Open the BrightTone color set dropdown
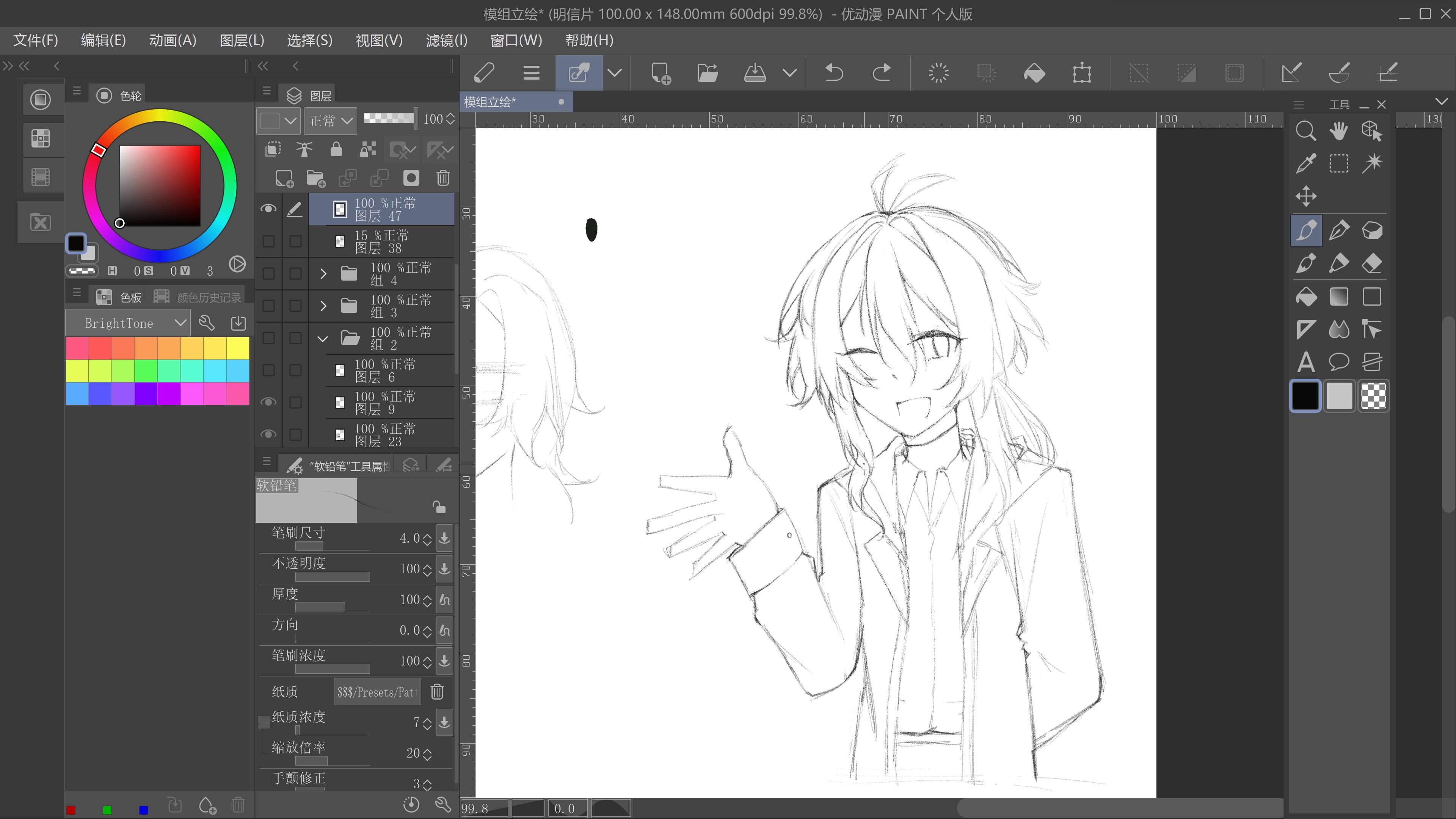Viewport: 1456px width, 819px height. click(x=180, y=323)
